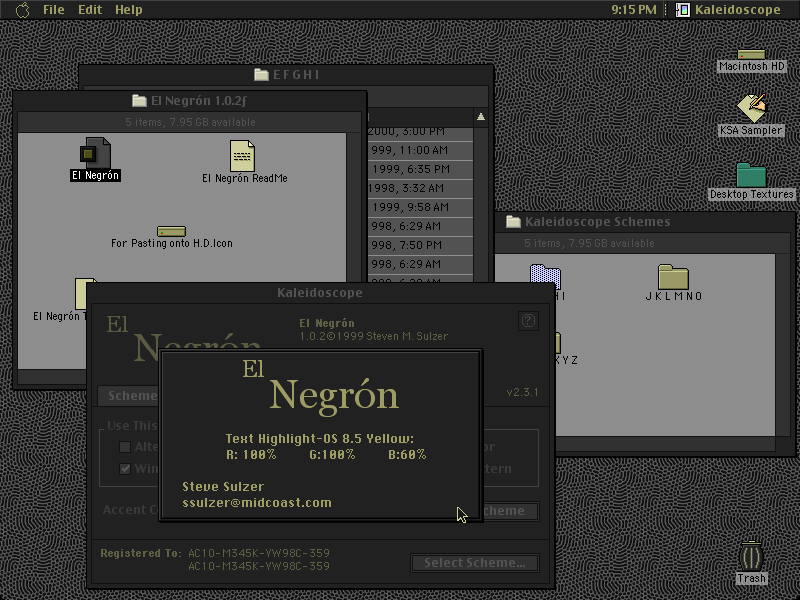Viewport: 800px width, 600px height.
Task: Click the 9:15 PM menu bar clock
Action: pyautogui.click(x=634, y=10)
